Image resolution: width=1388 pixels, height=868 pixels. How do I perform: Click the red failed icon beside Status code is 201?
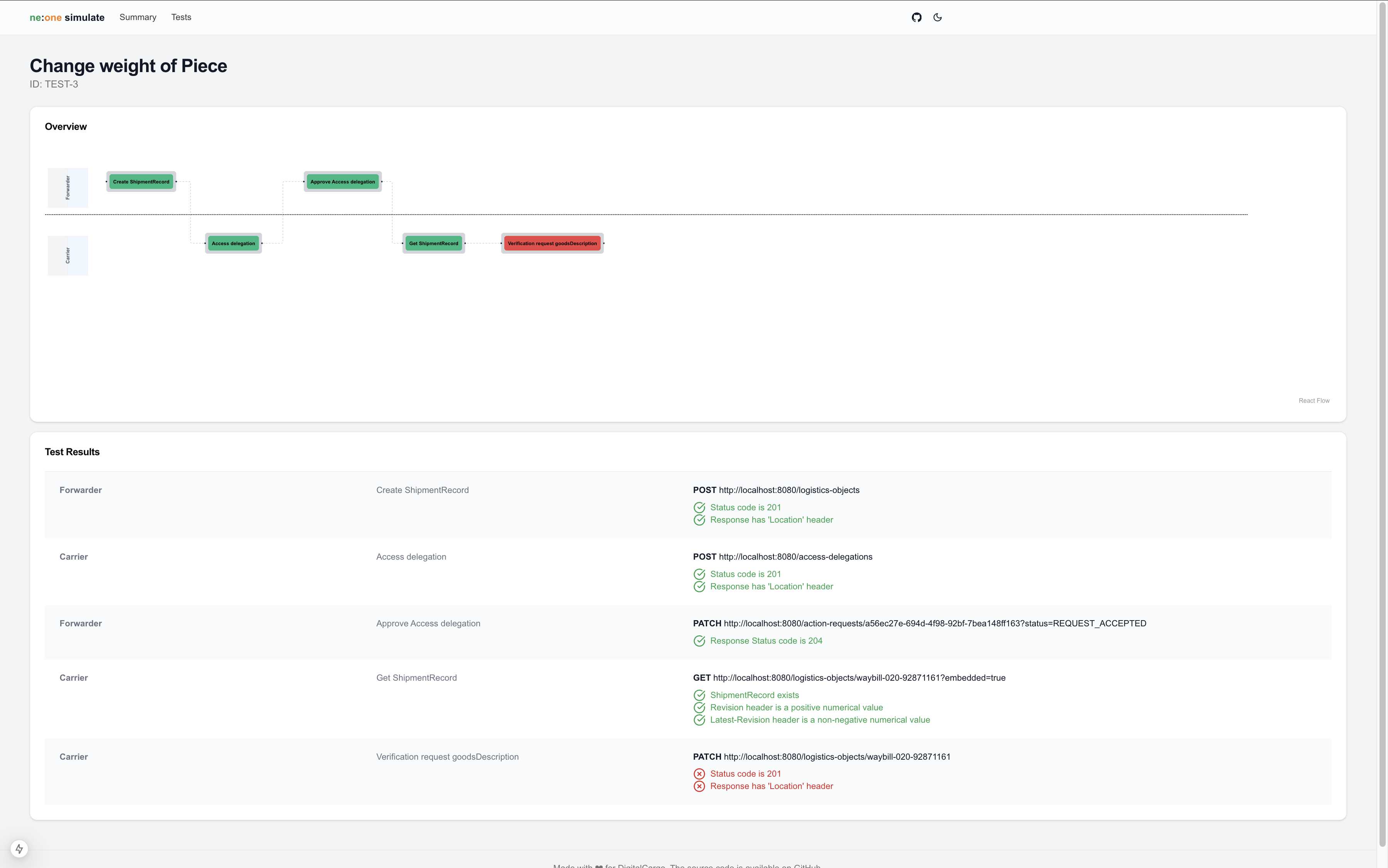pos(699,774)
